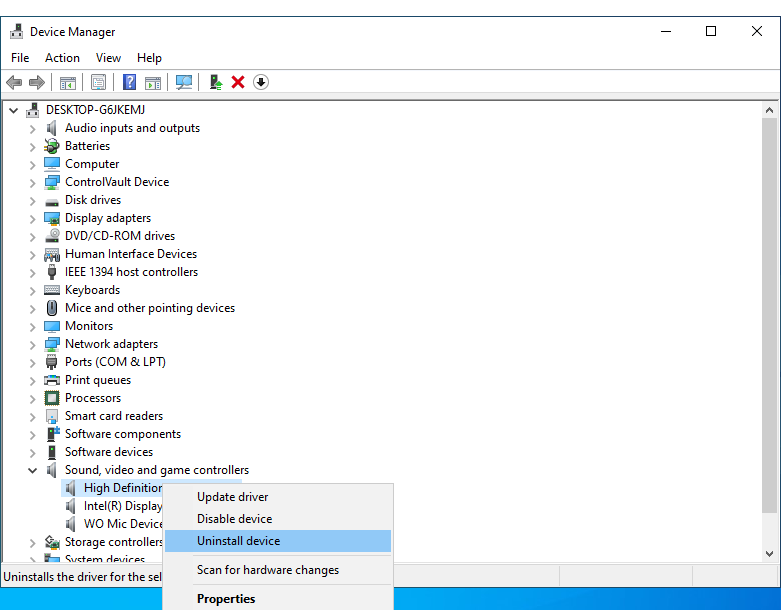Collapse Sound, video and game controllers

click(x=33, y=470)
